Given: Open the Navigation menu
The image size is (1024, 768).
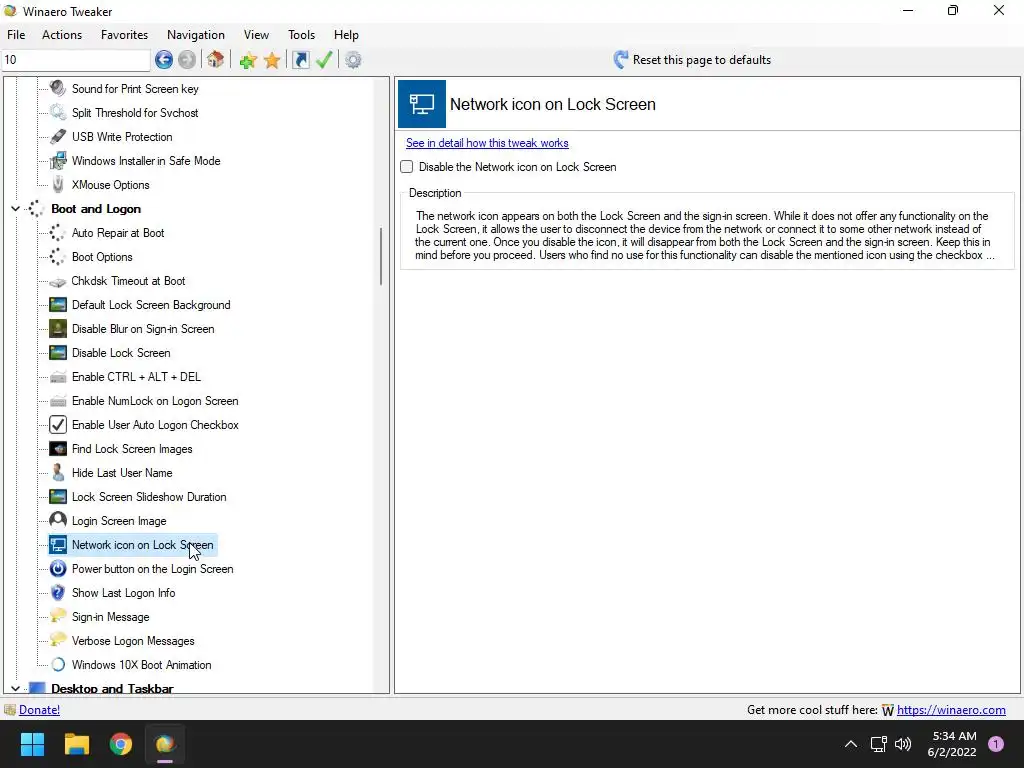Looking at the screenshot, I should point(196,35).
